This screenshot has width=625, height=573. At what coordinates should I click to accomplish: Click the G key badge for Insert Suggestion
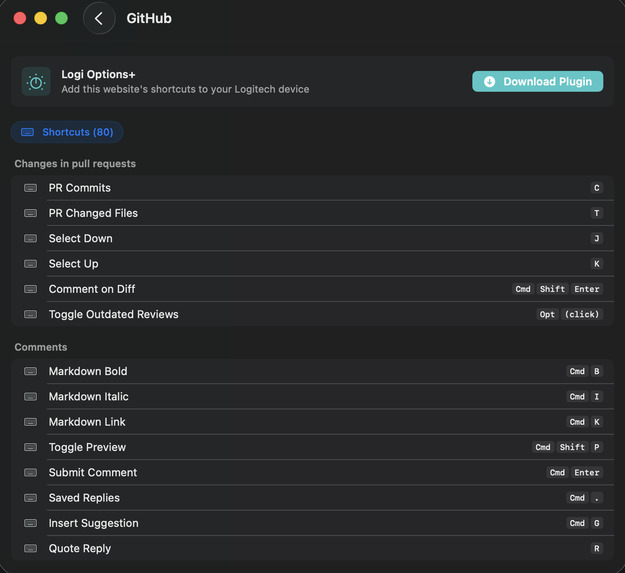[597, 523]
